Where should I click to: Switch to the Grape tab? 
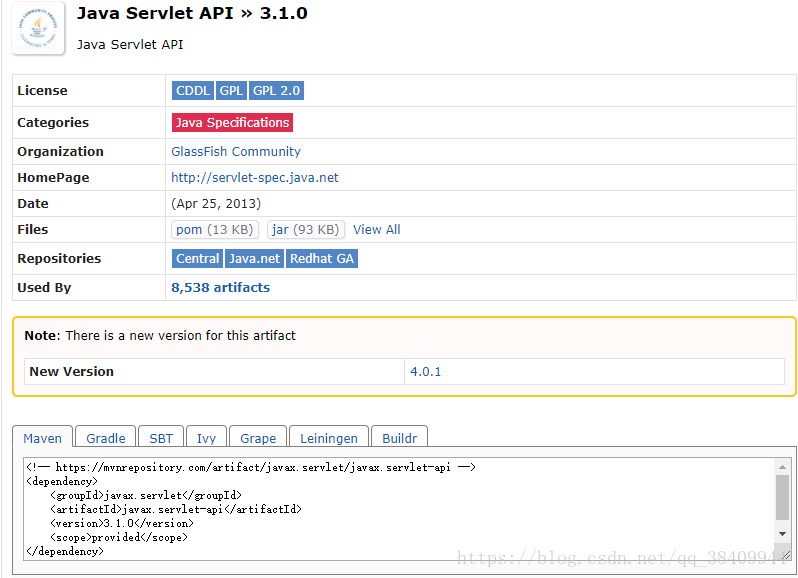(x=258, y=438)
